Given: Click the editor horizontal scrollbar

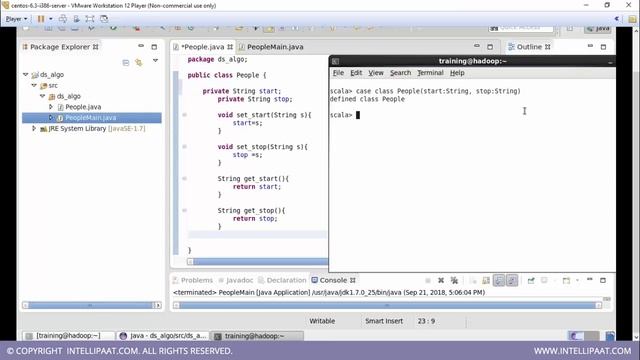Looking at the screenshot, I should coord(258,262).
